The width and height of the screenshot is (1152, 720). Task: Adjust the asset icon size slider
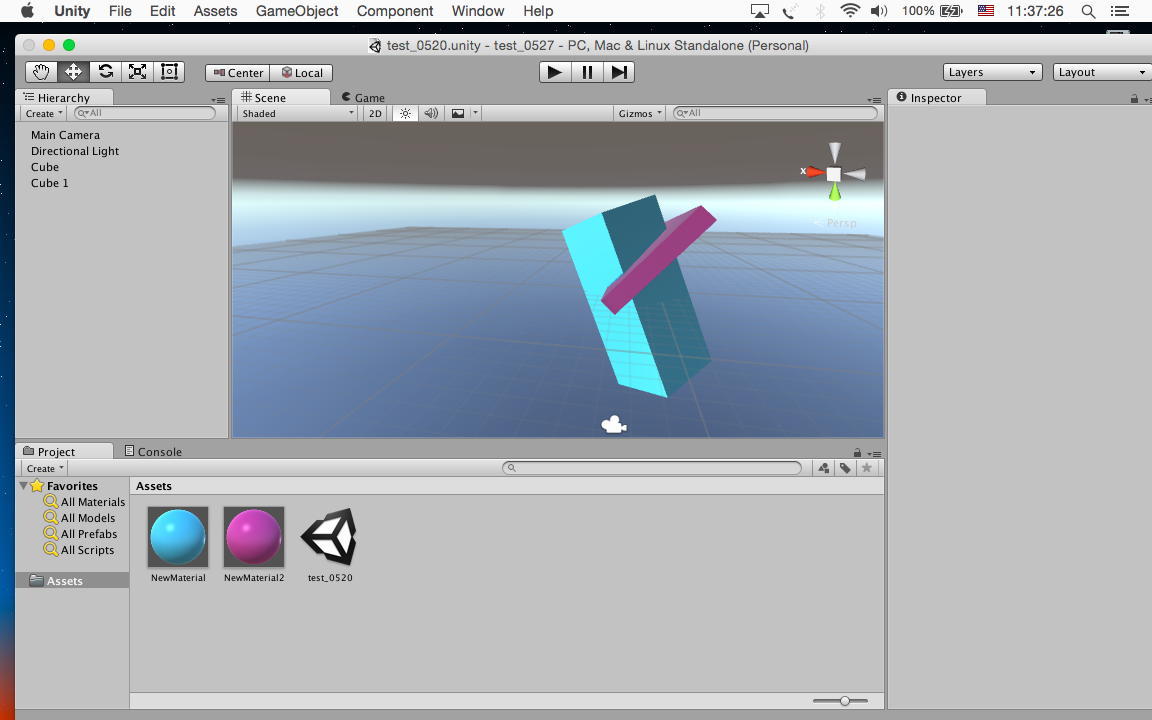click(845, 701)
